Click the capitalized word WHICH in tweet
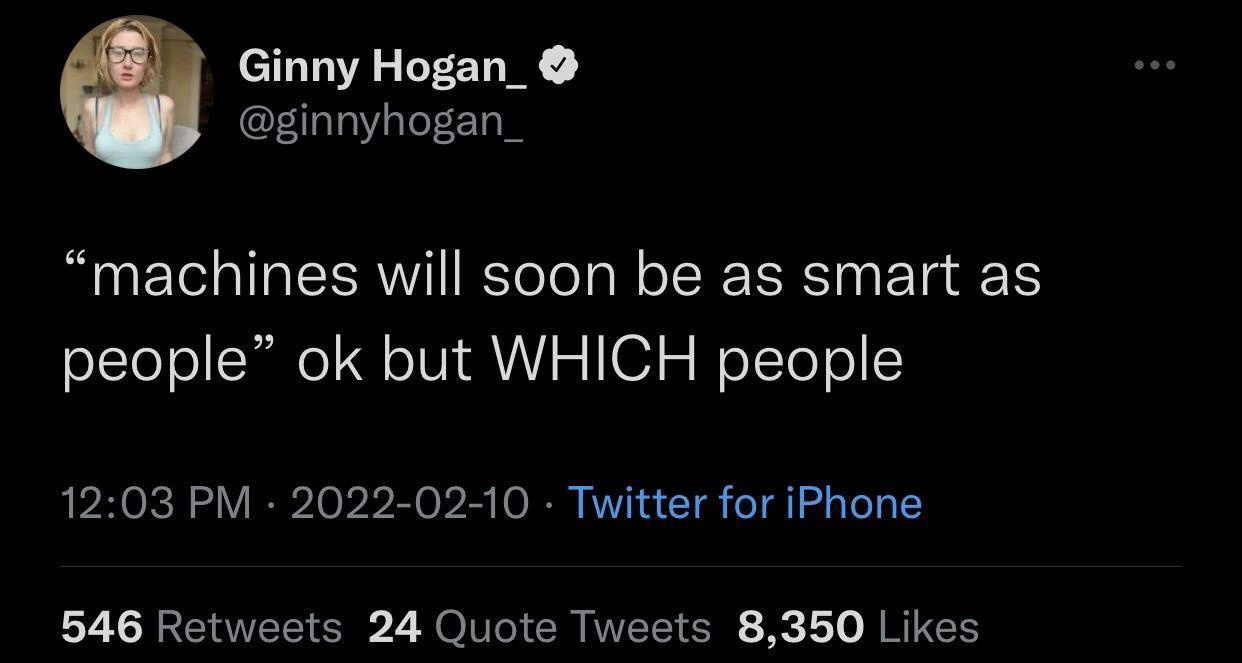Viewport: 1242px width, 663px height. (595, 360)
